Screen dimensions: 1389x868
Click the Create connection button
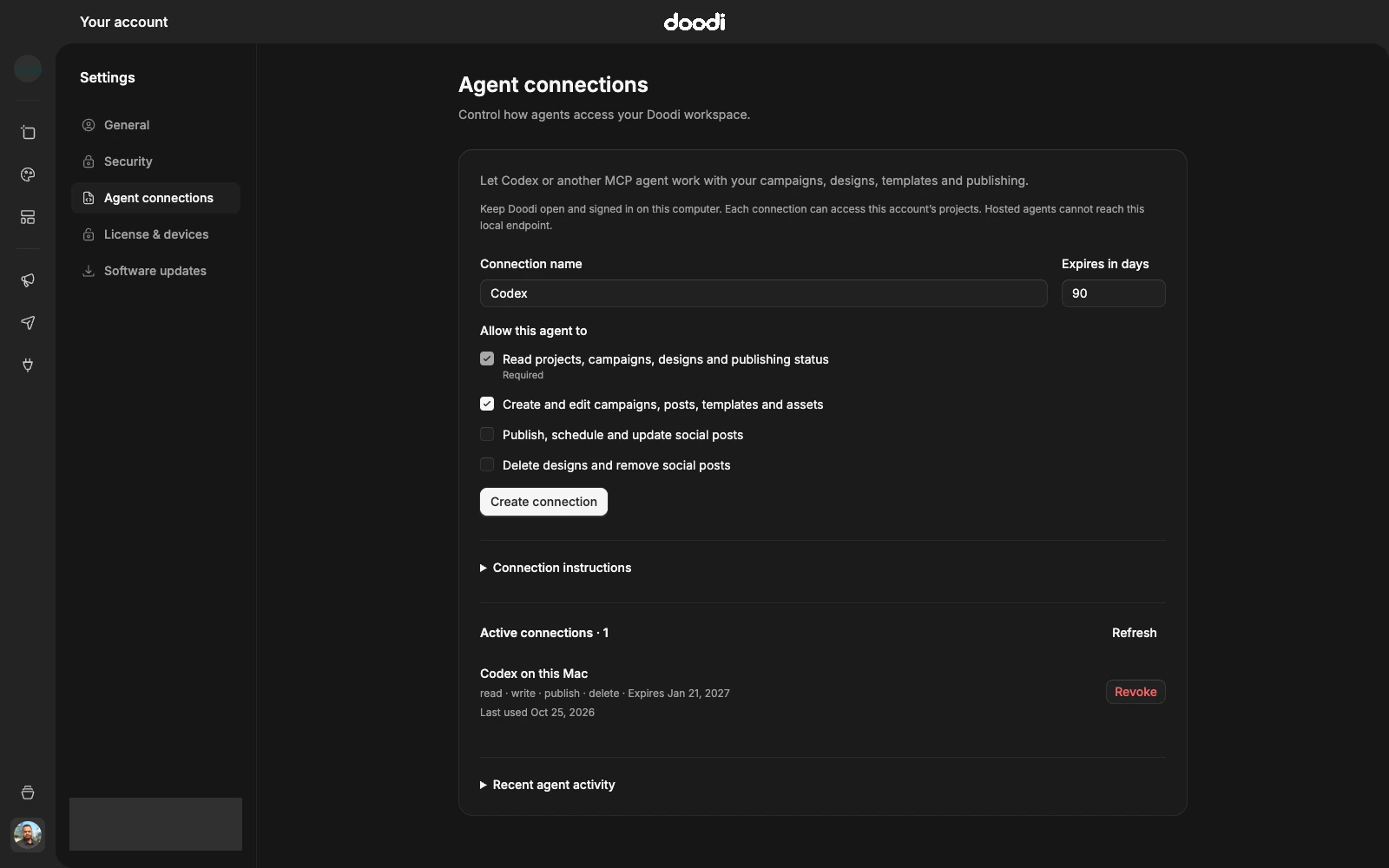[543, 502]
